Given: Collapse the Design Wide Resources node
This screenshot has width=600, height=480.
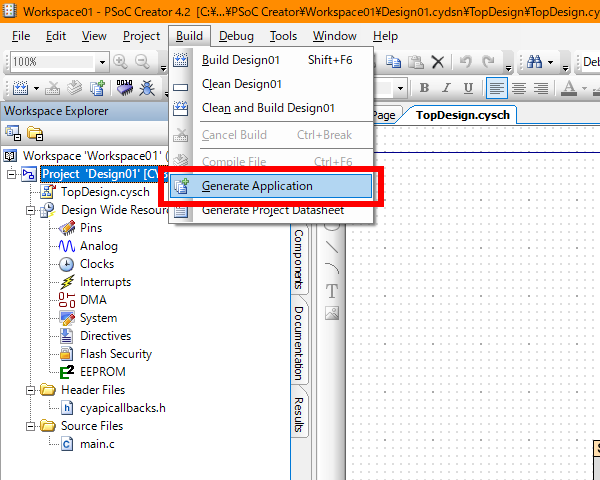Looking at the screenshot, I should coord(30,210).
